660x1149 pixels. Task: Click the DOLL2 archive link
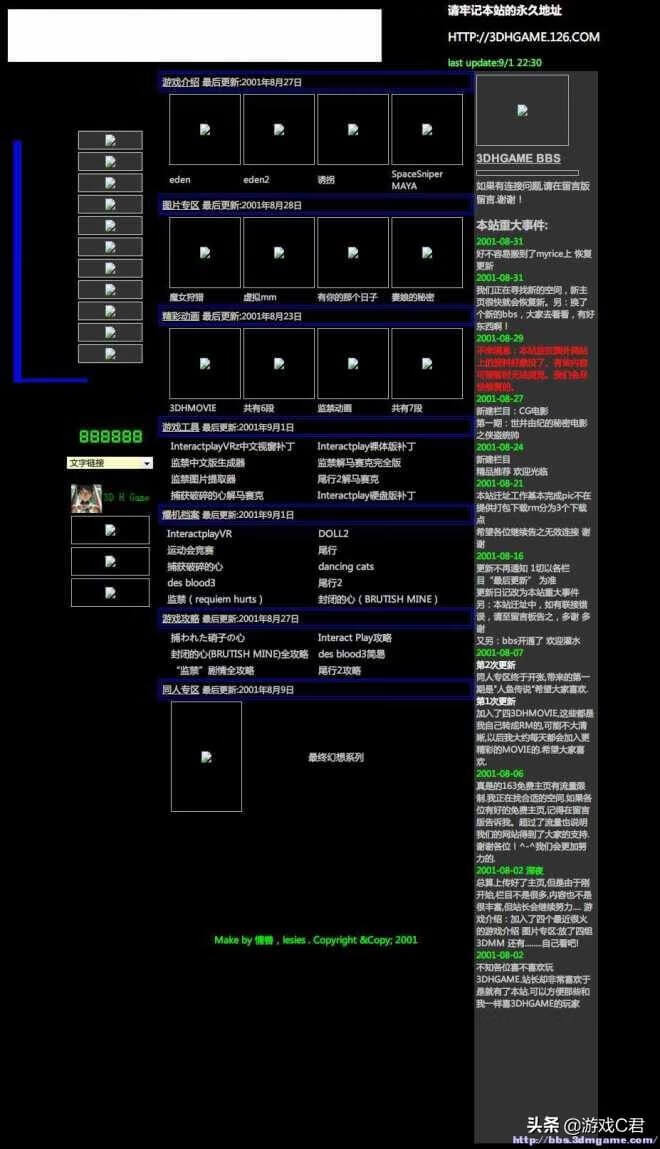333,533
